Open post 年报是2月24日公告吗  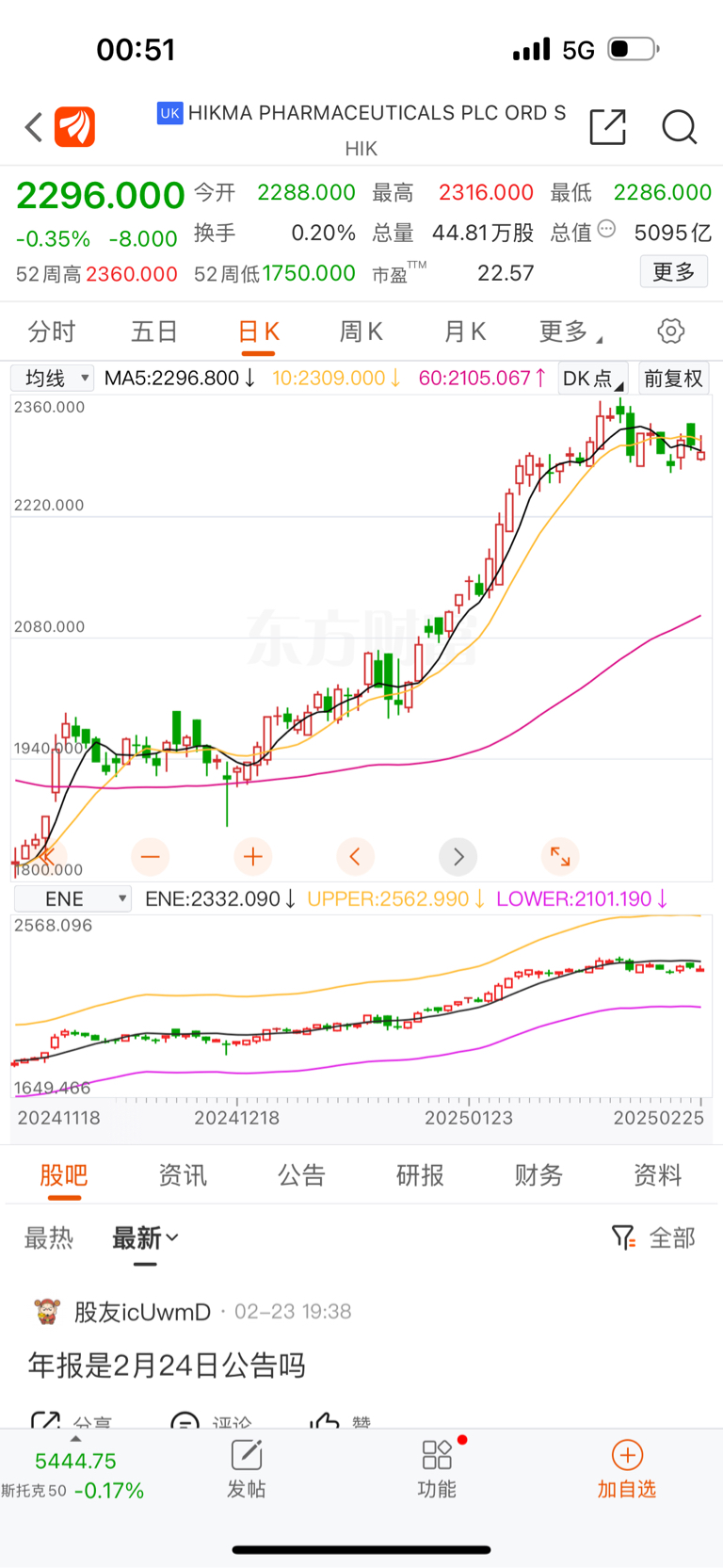(167, 1365)
